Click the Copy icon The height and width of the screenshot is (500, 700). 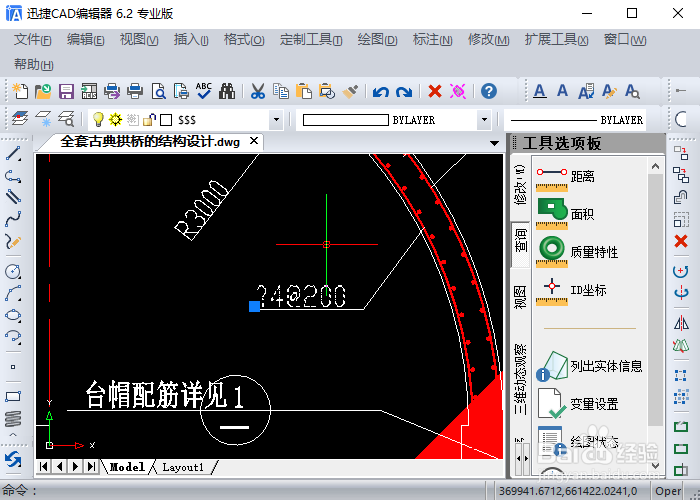tap(281, 92)
